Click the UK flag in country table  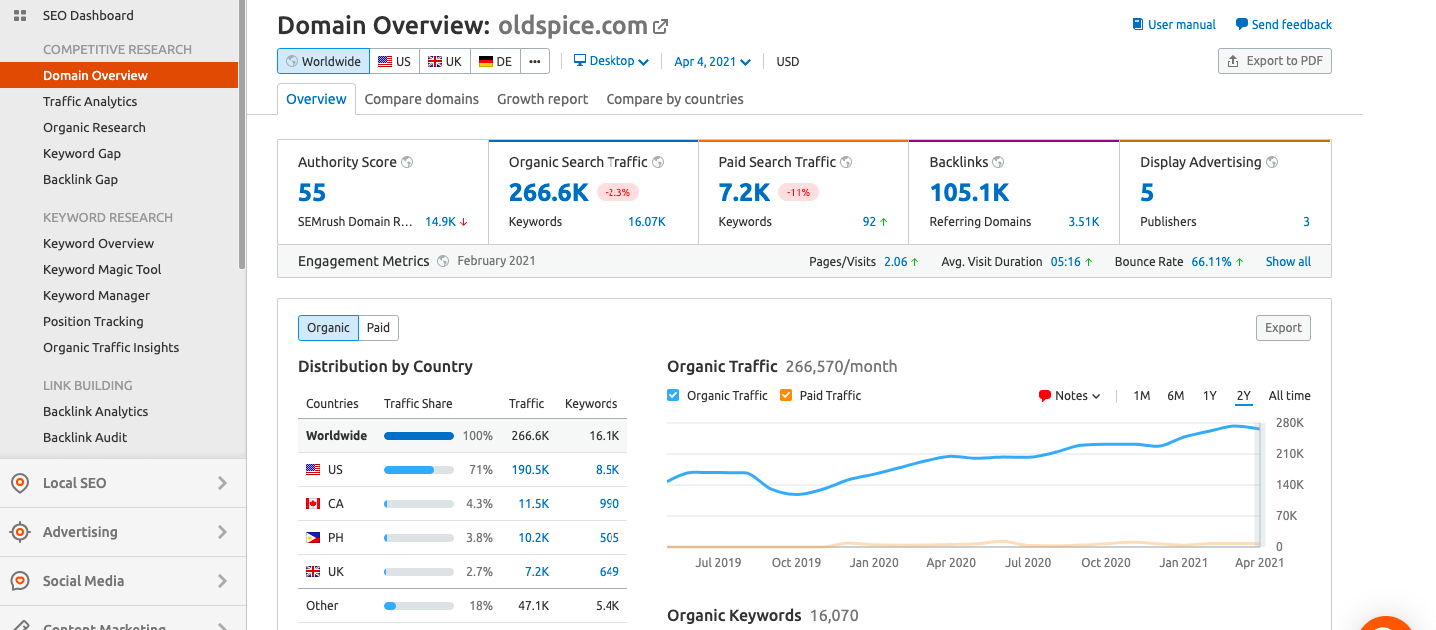click(x=313, y=572)
